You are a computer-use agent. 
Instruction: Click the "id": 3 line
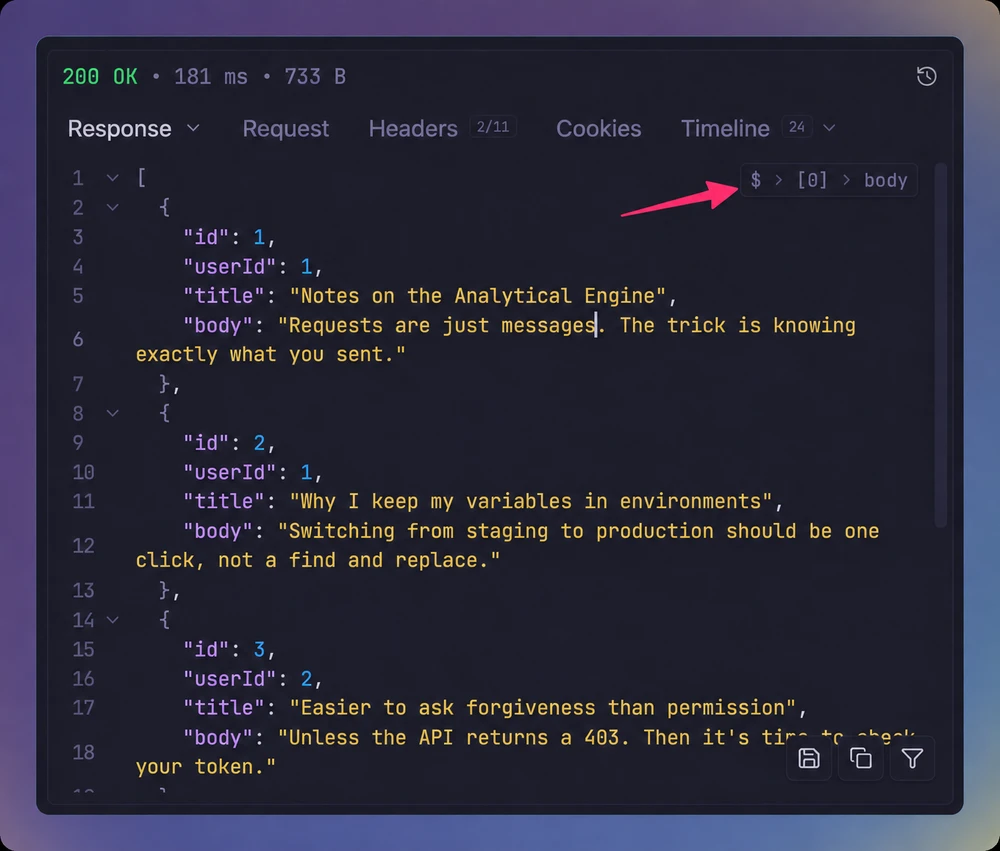[229, 649]
